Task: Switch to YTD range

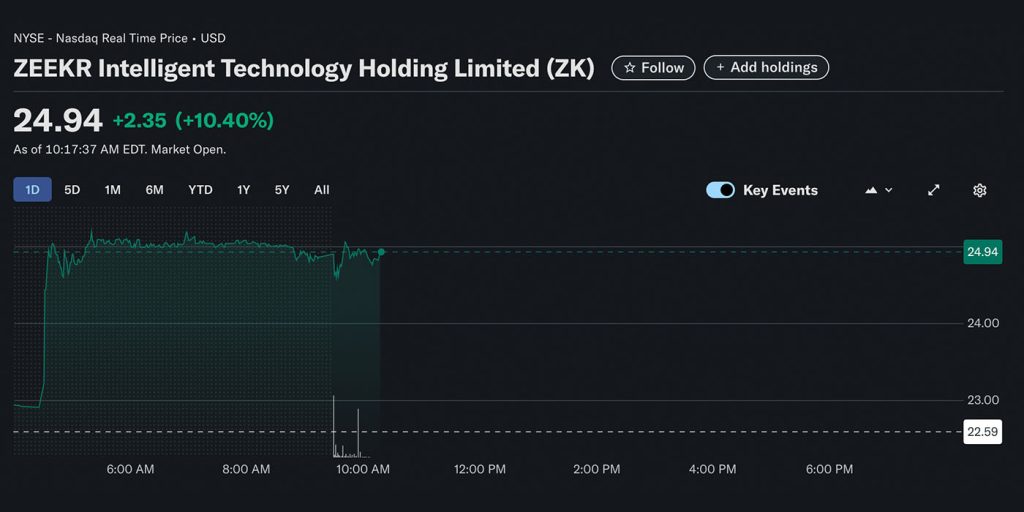Action: click(x=200, y=190)
